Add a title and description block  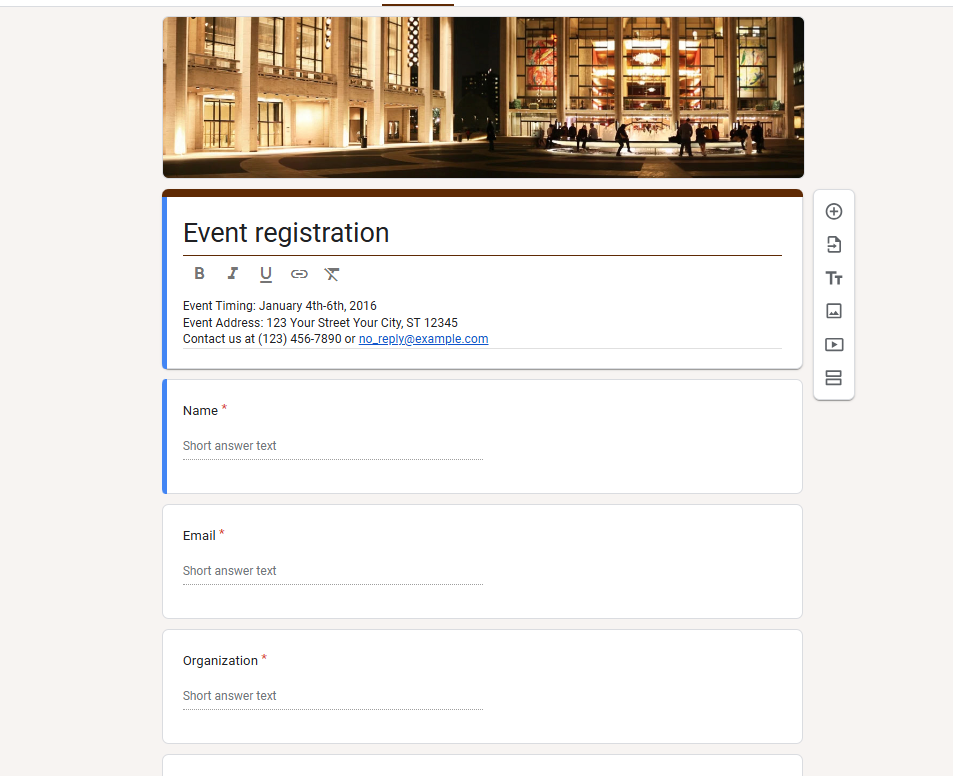(x=834, y=278)
